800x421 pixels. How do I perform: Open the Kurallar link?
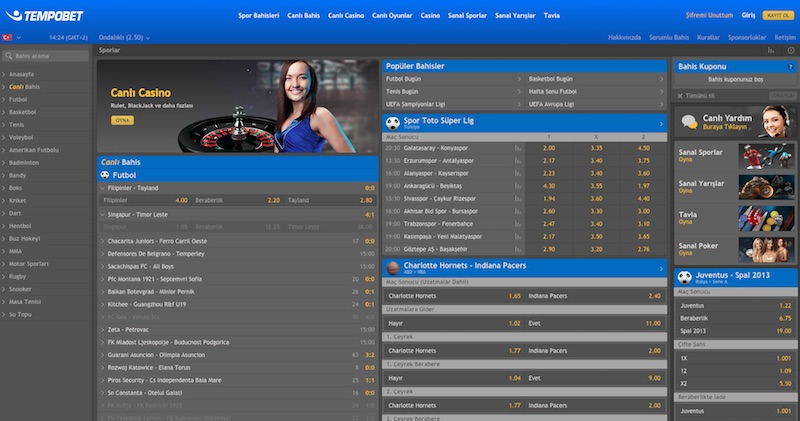[x=708, y=38]
